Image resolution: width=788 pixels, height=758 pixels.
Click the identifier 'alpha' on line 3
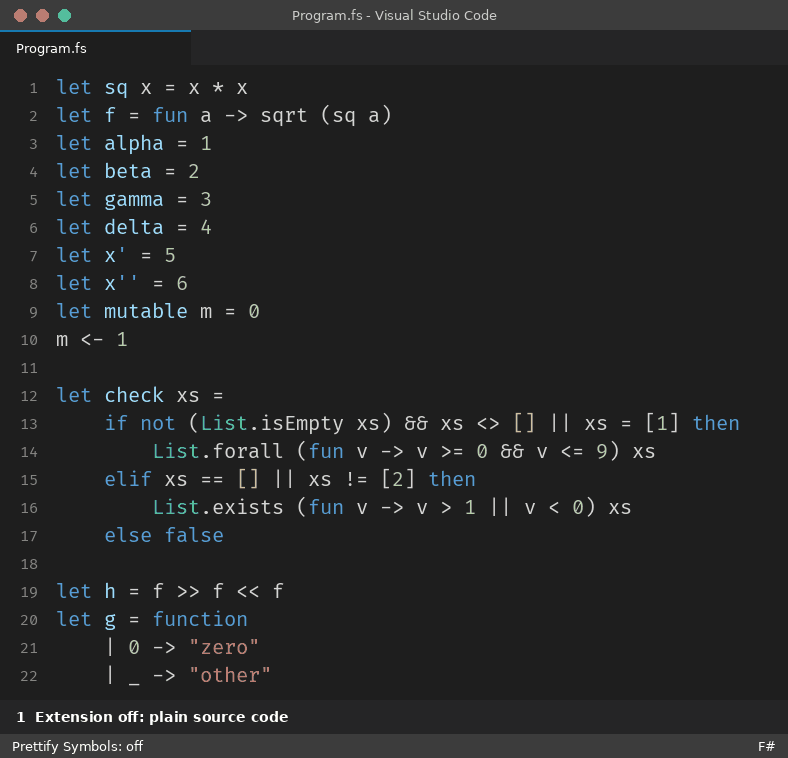[134, 144]
